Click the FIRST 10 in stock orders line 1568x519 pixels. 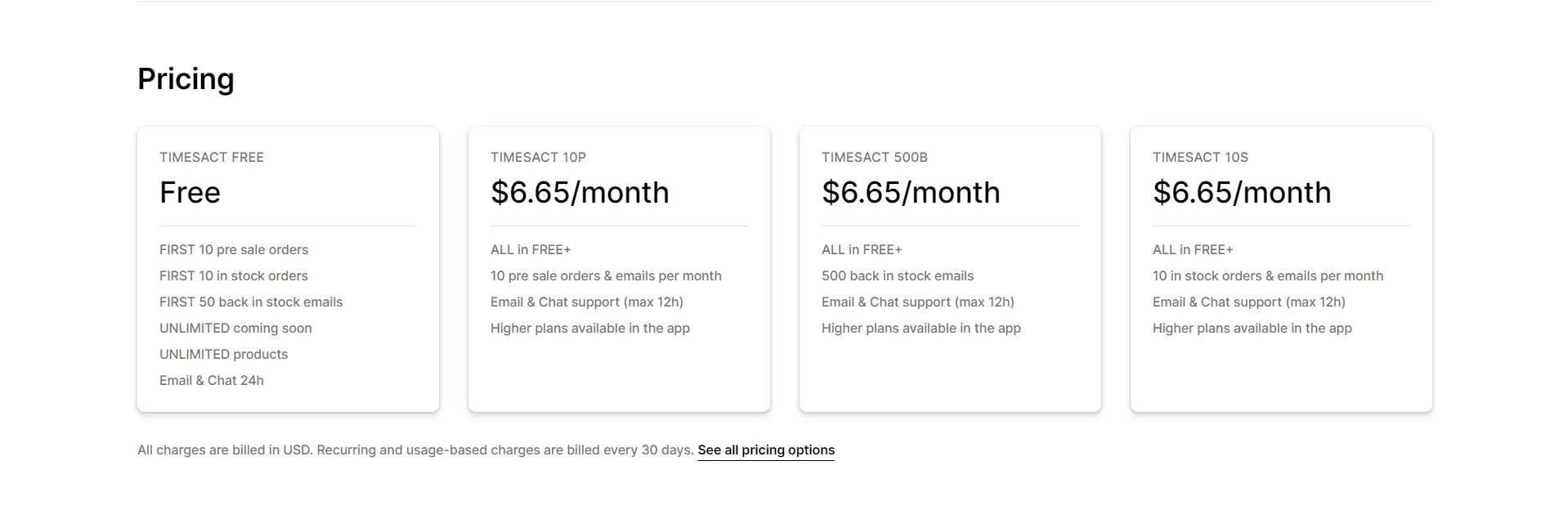click(x=234, y=276)
